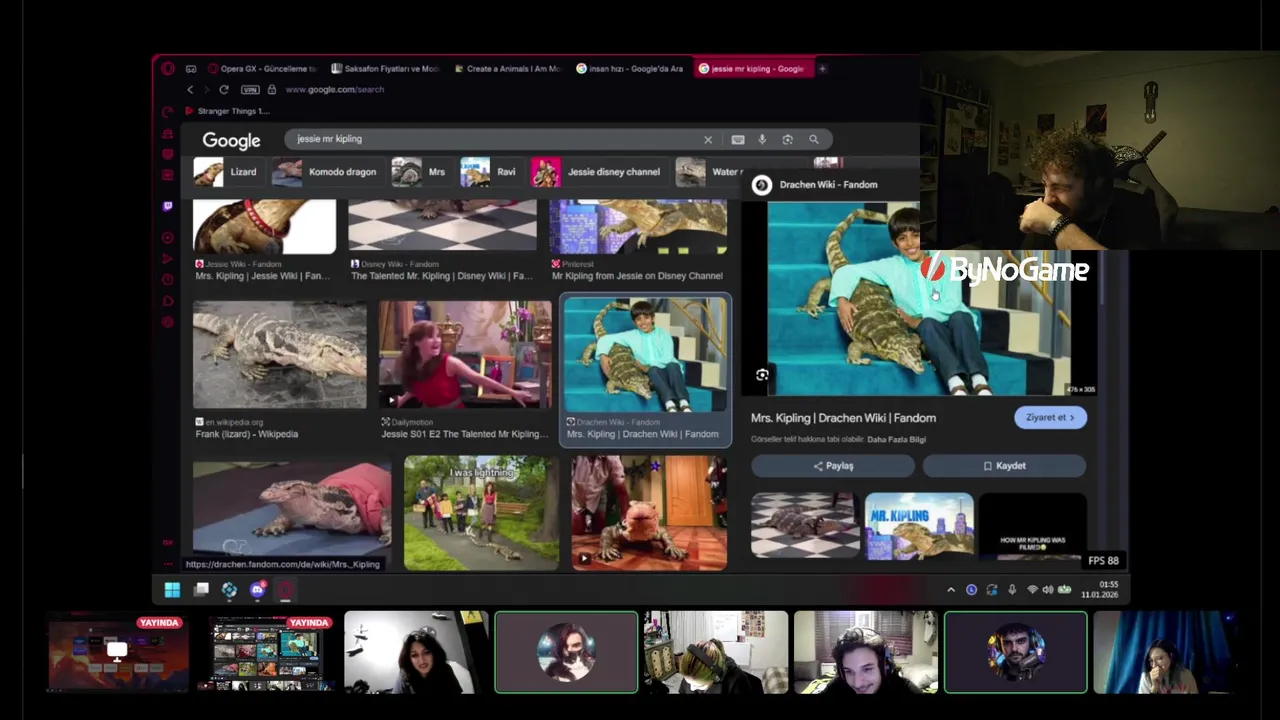This screenshot has height=720, width=1280.
Task: Open Daha Fazla Bilgi link
Action: (x=896, y=440)
